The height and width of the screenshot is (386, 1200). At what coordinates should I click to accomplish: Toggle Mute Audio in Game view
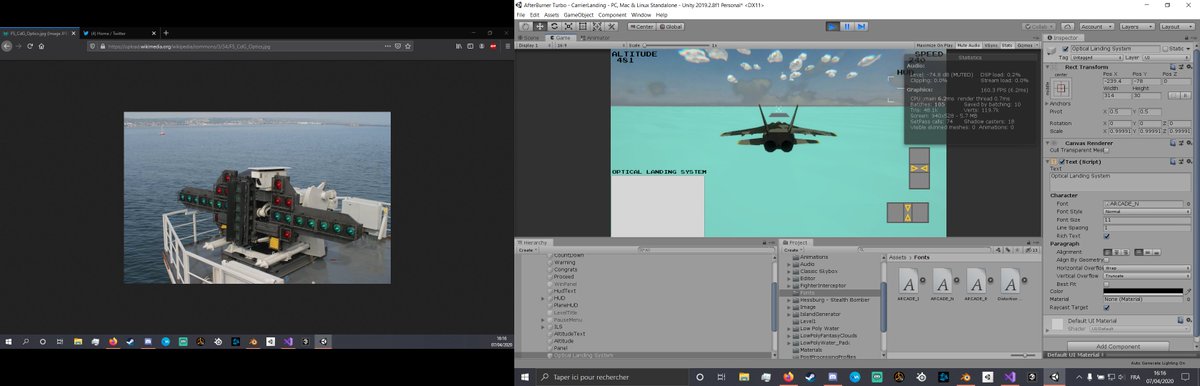click(968, 45)
